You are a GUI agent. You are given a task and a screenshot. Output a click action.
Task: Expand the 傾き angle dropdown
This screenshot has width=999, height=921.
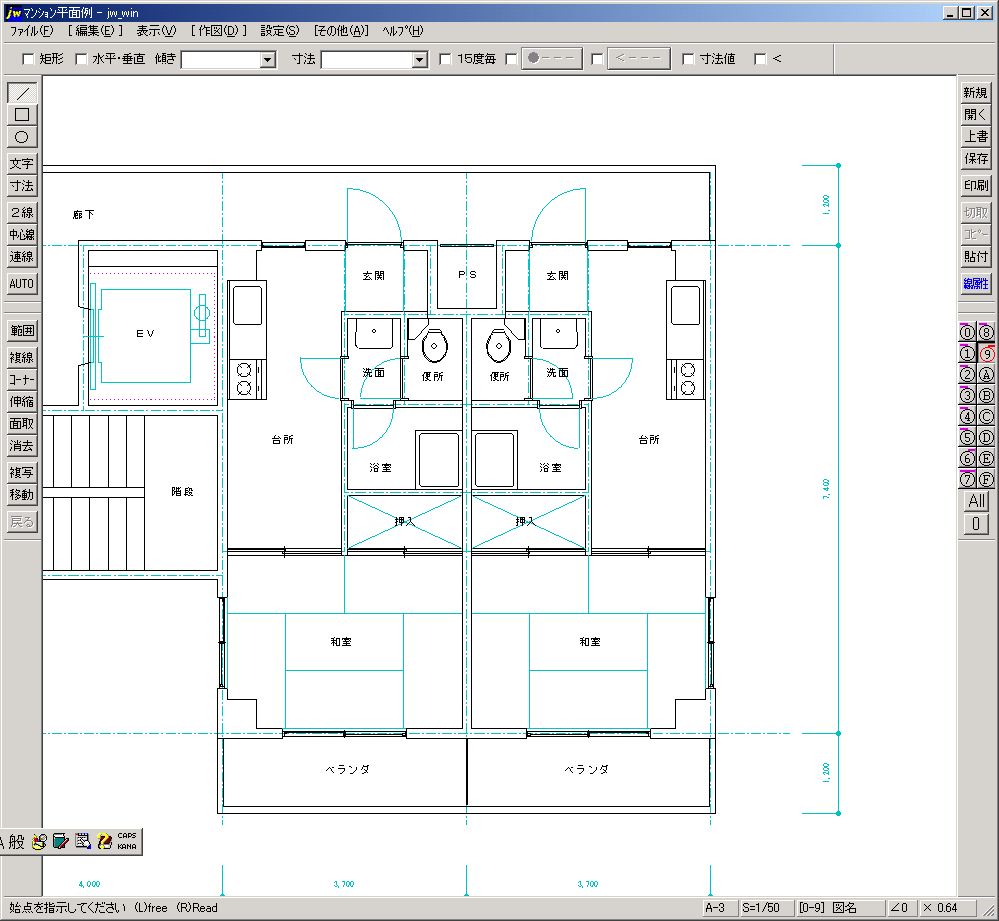coord(267,60)
